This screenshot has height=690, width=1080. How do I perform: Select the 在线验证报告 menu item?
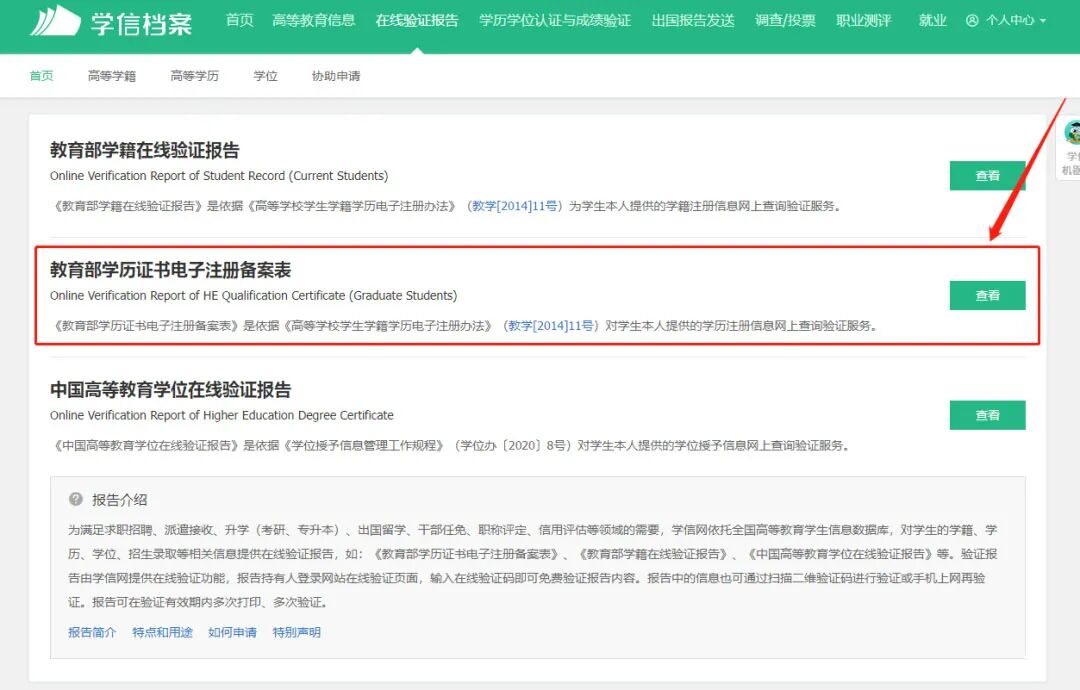coord(417,19)
